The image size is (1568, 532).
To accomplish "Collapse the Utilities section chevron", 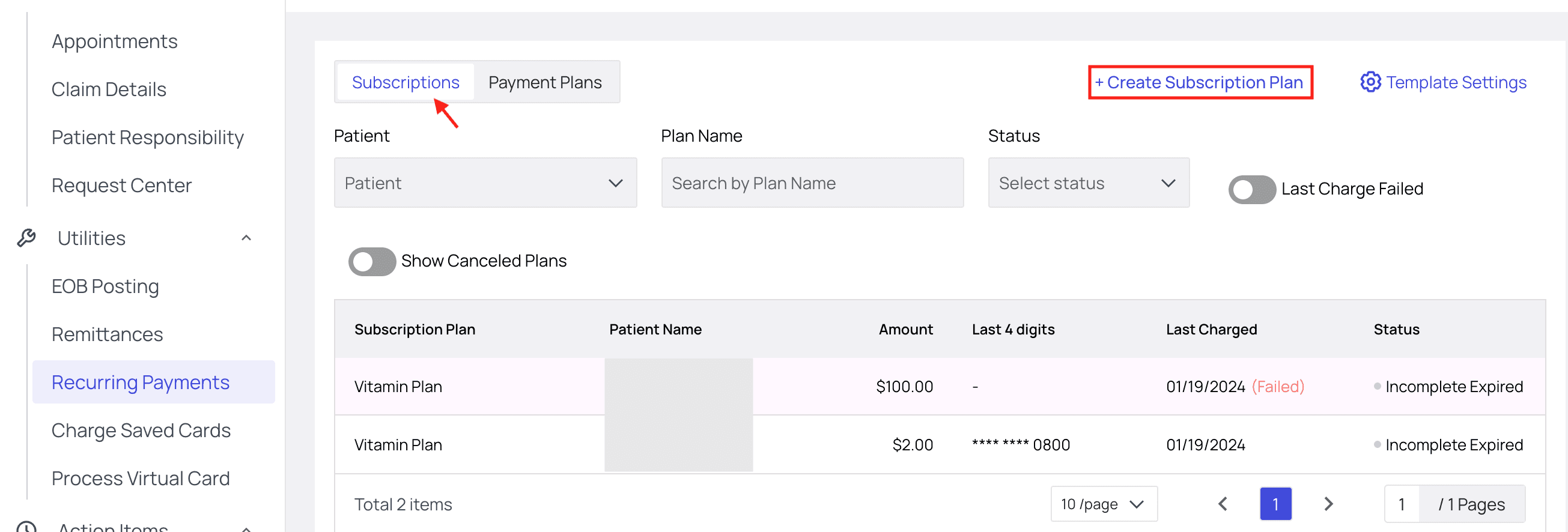I will (246, 238).
